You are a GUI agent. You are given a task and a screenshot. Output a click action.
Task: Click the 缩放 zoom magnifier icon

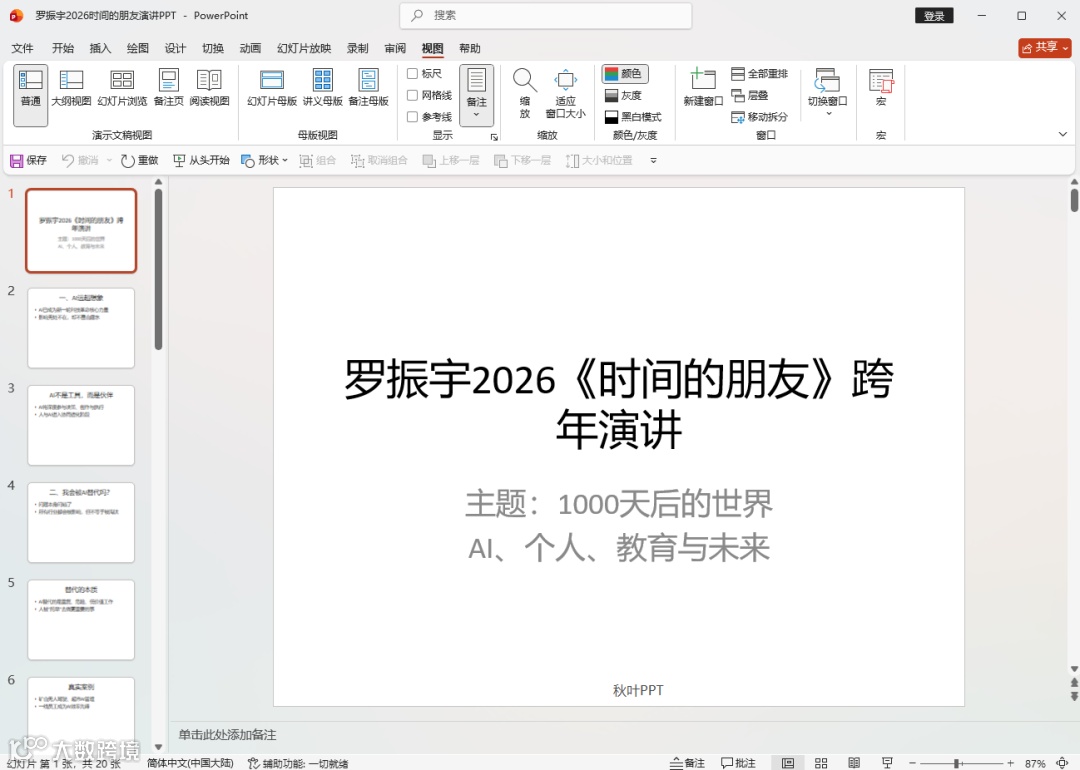pyautogui.click(x=525, y=94)
